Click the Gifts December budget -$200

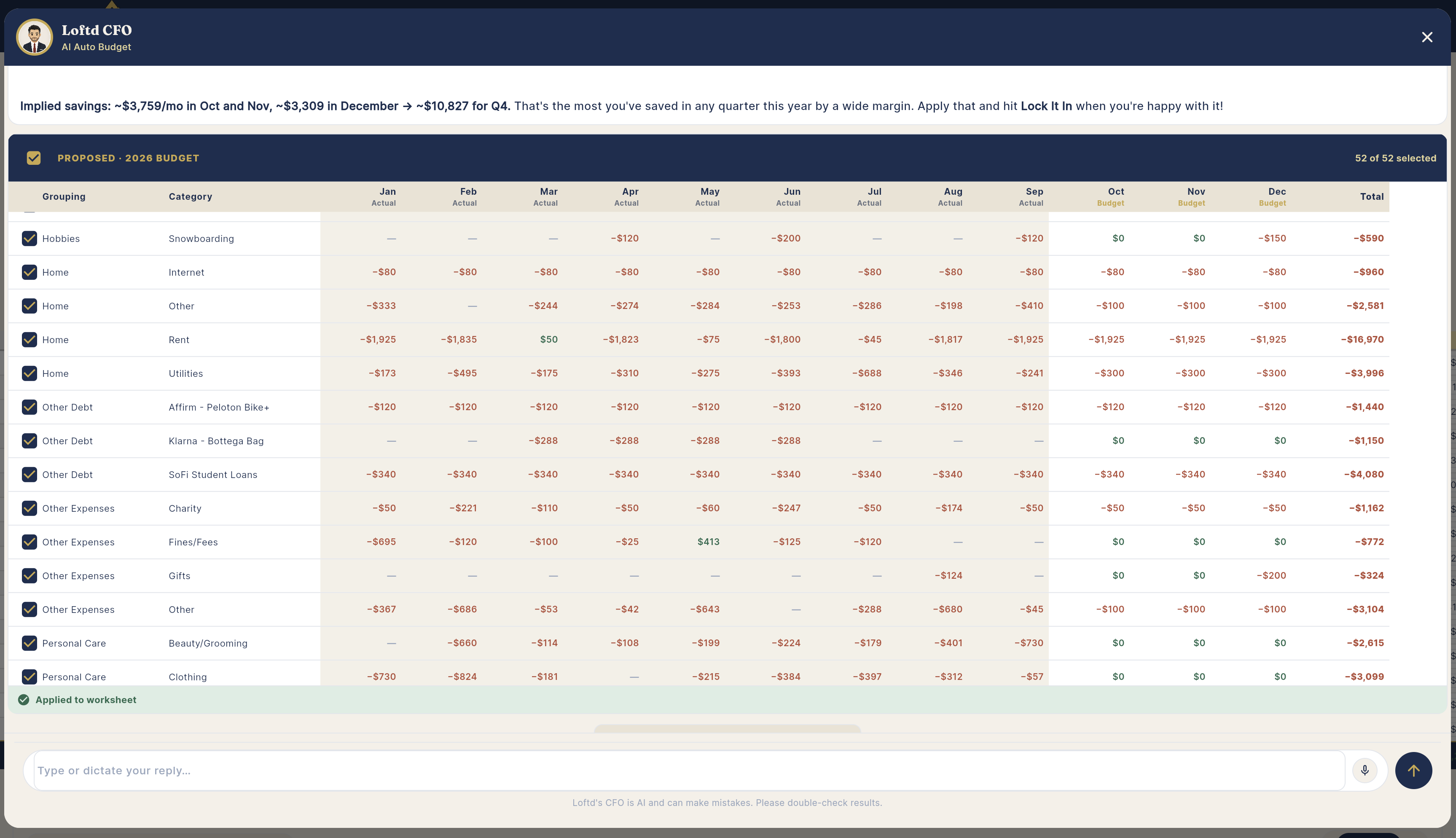click(1272, 575)
